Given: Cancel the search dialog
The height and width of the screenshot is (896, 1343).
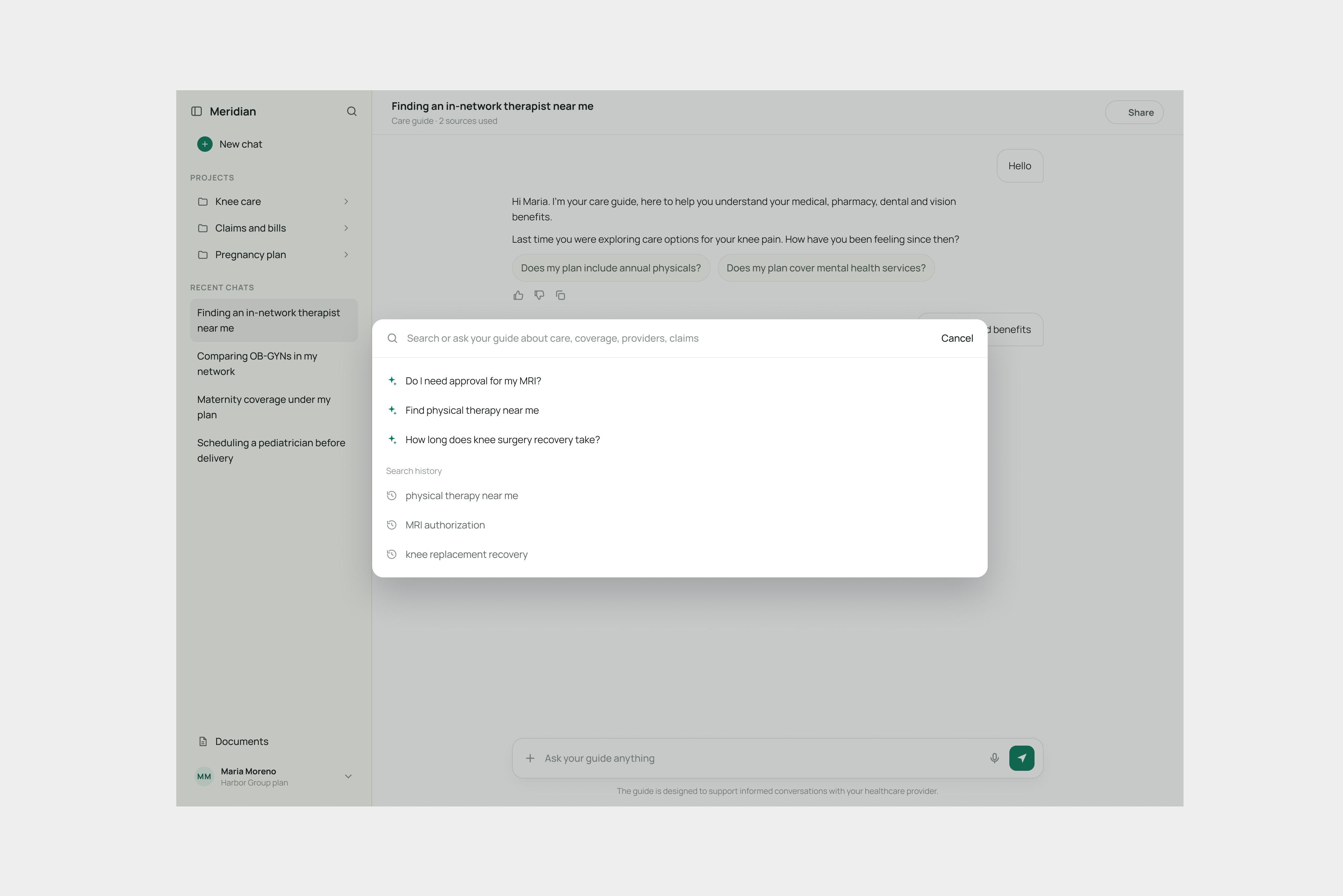Looking at the screenshot, I should [x=957, y=338].
